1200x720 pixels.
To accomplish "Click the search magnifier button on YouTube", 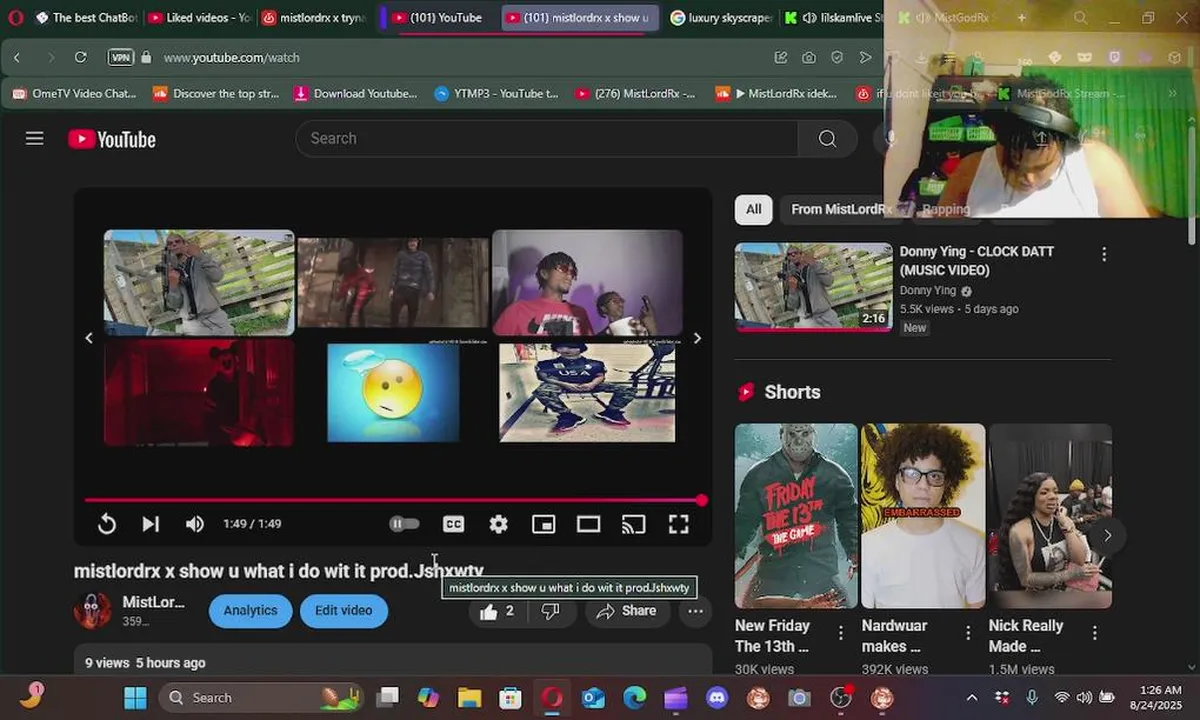I will point(827,138).
